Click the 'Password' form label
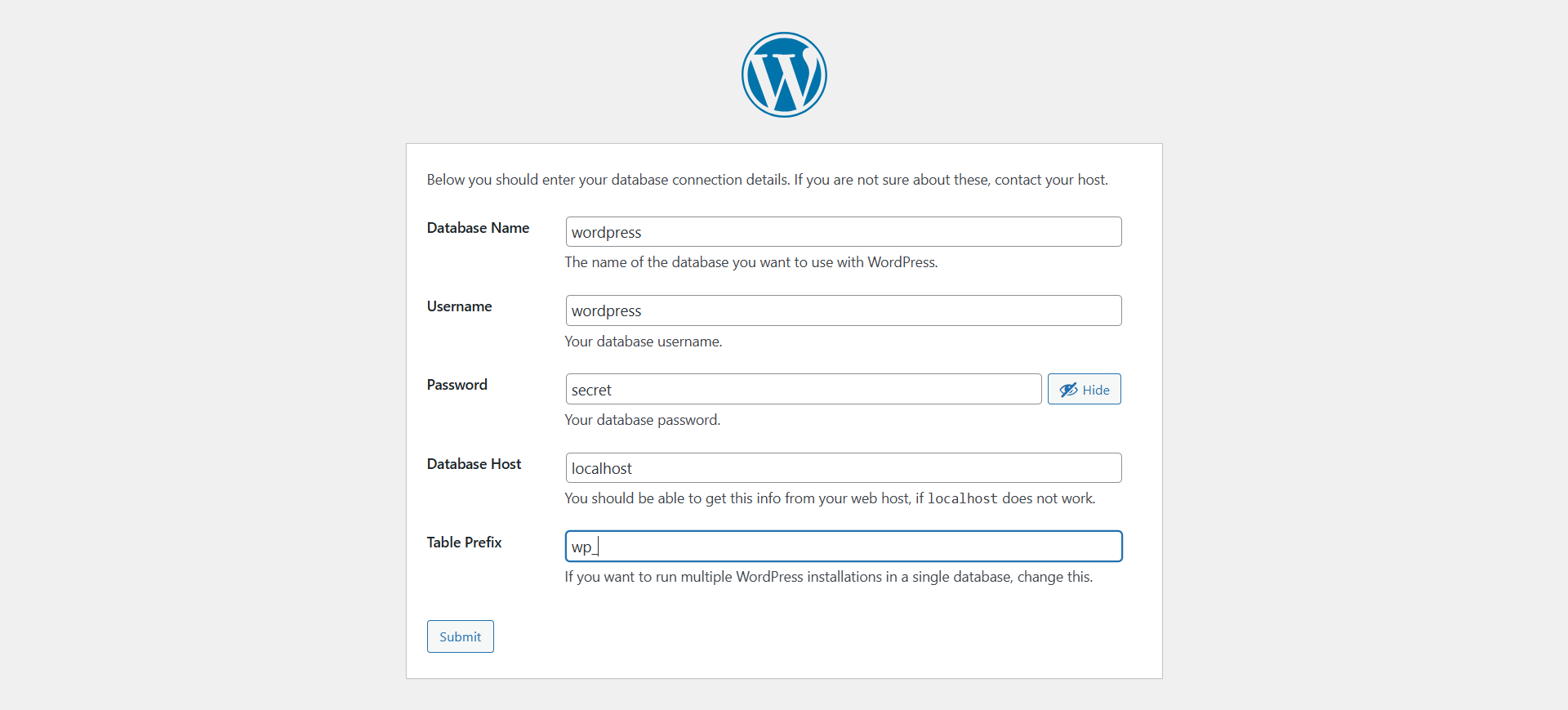This screenshot has height=710, width=1568. (457, 385)
